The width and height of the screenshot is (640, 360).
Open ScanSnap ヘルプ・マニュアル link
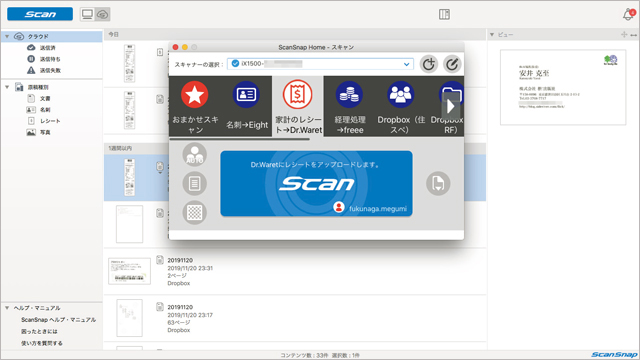tap(58, 320)
